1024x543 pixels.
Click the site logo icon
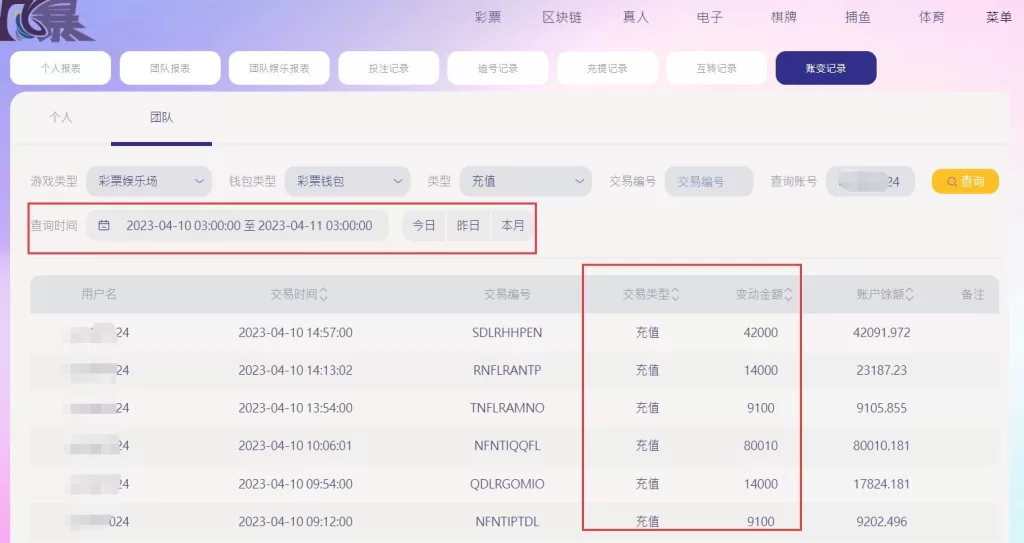[x=46, y=20]
